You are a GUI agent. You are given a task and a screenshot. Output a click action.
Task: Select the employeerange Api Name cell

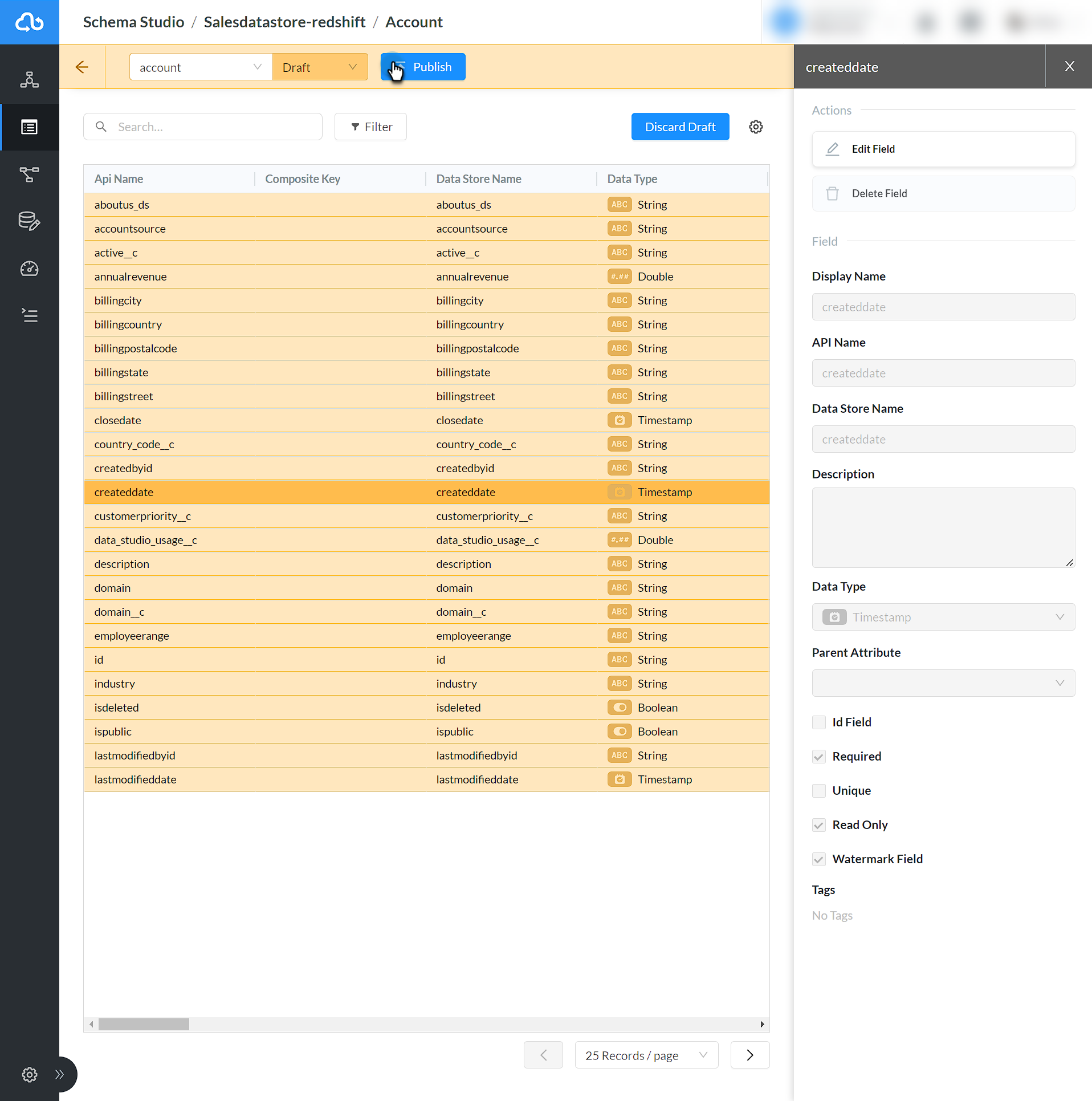(x=170, y=636)
